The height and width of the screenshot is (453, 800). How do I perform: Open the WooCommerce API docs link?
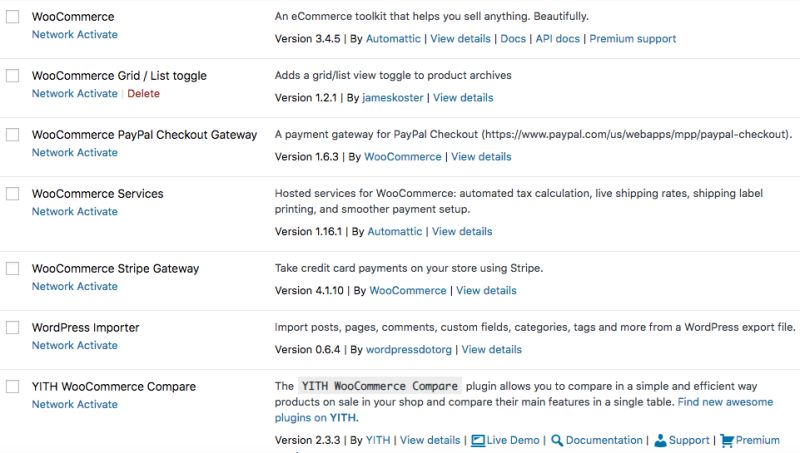[558, 39]
